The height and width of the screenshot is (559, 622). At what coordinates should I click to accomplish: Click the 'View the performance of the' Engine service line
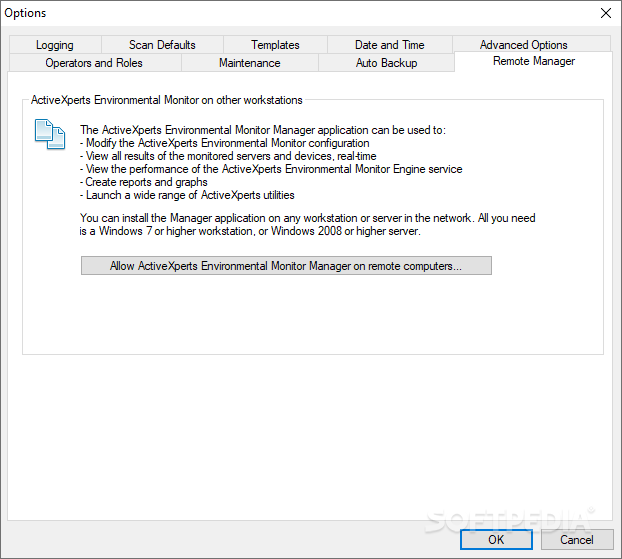coord(271,169)
